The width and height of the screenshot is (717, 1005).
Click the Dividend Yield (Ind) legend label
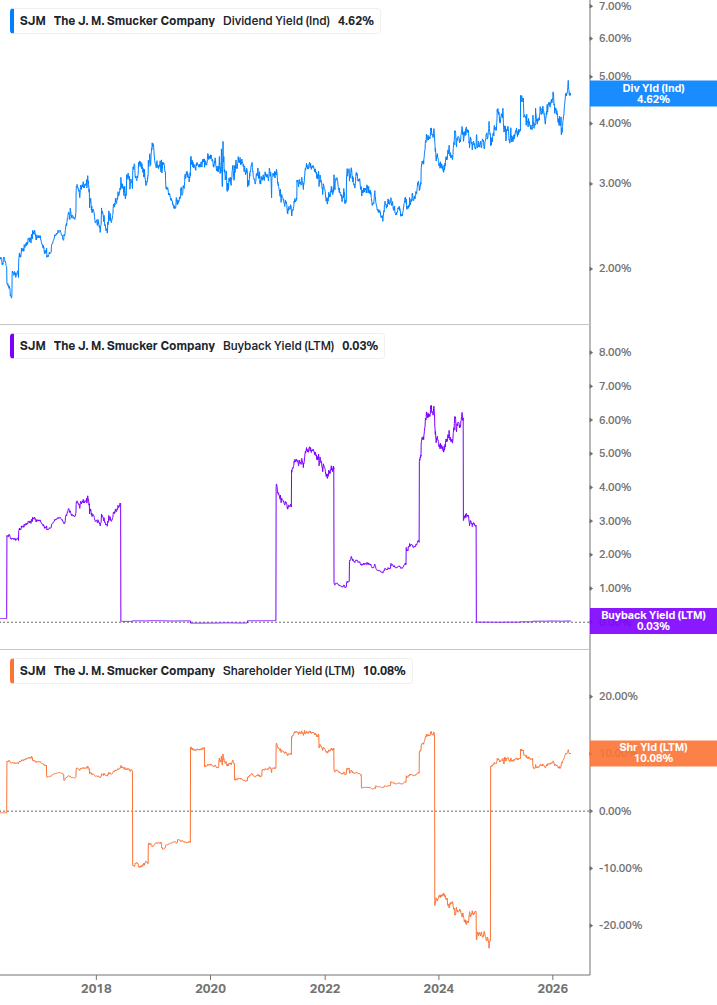tap(276, 21)
